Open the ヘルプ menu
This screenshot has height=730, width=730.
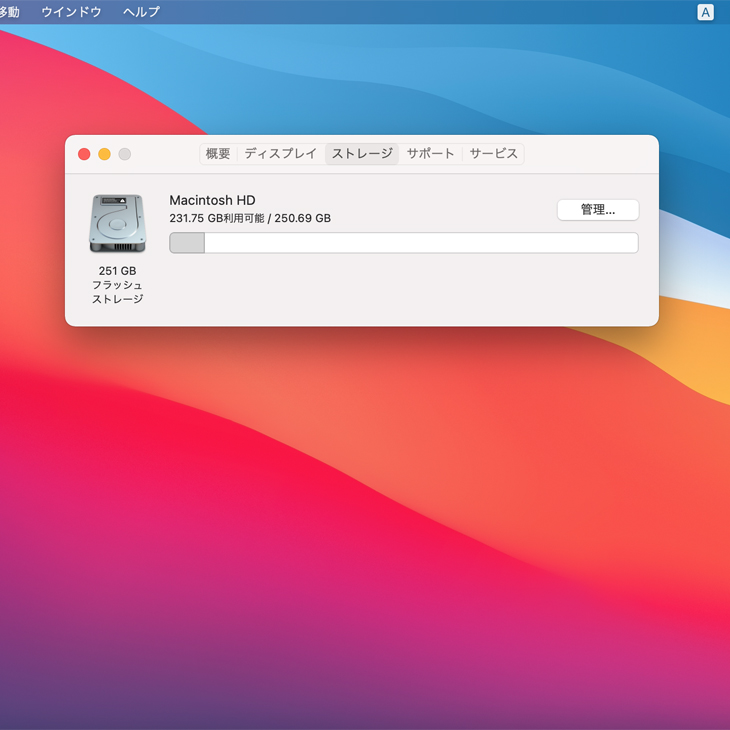tap(141, 12)
